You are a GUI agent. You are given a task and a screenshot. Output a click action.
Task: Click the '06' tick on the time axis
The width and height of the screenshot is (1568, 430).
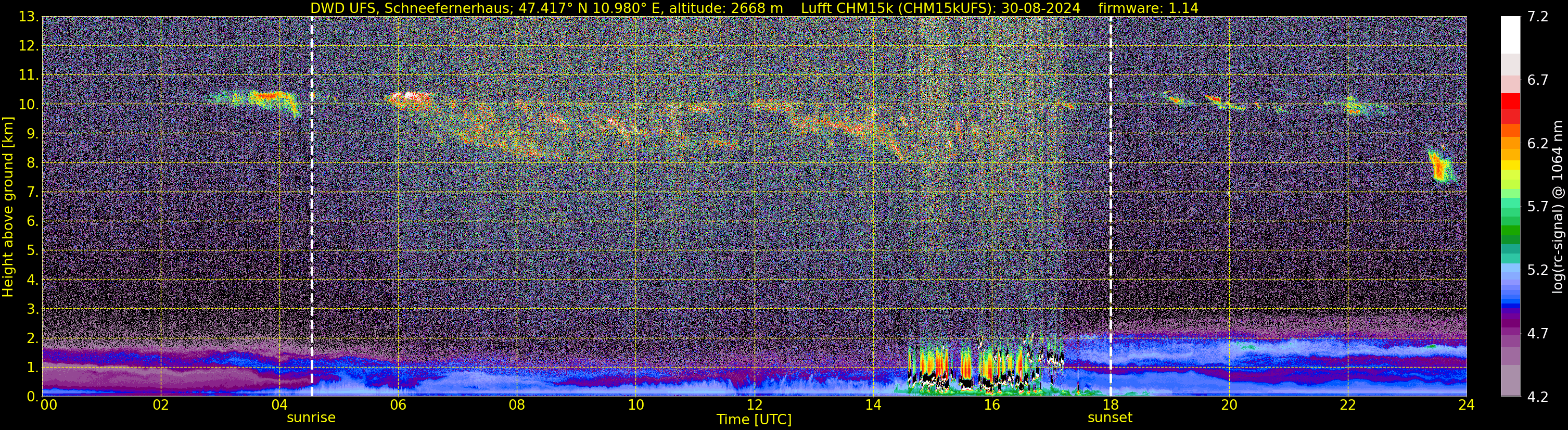point(398,405)
